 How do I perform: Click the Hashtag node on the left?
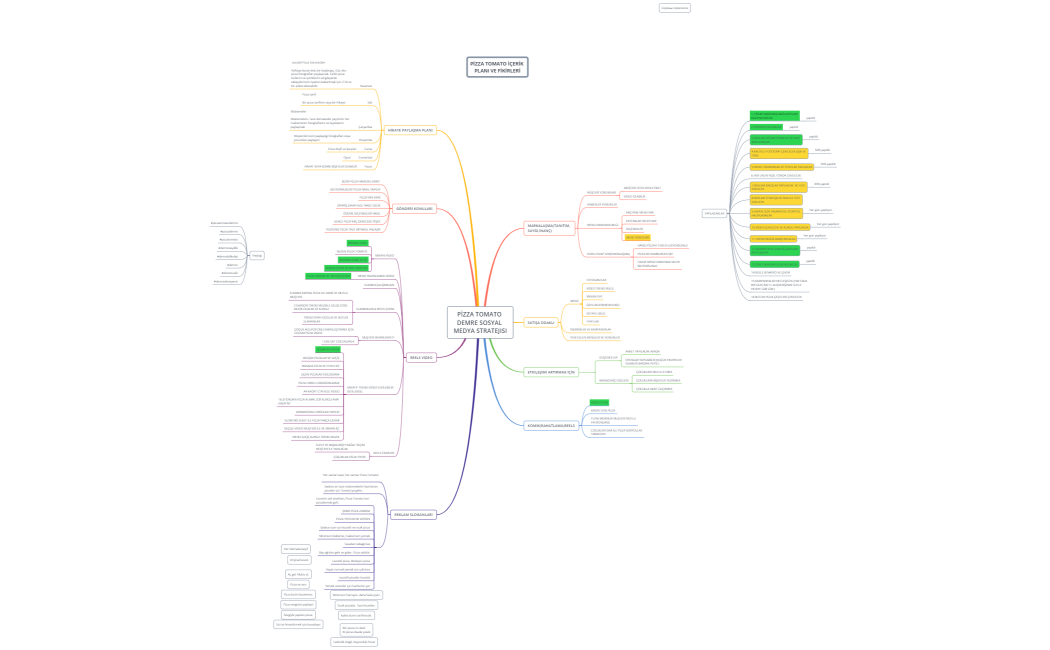coord(257,255)
